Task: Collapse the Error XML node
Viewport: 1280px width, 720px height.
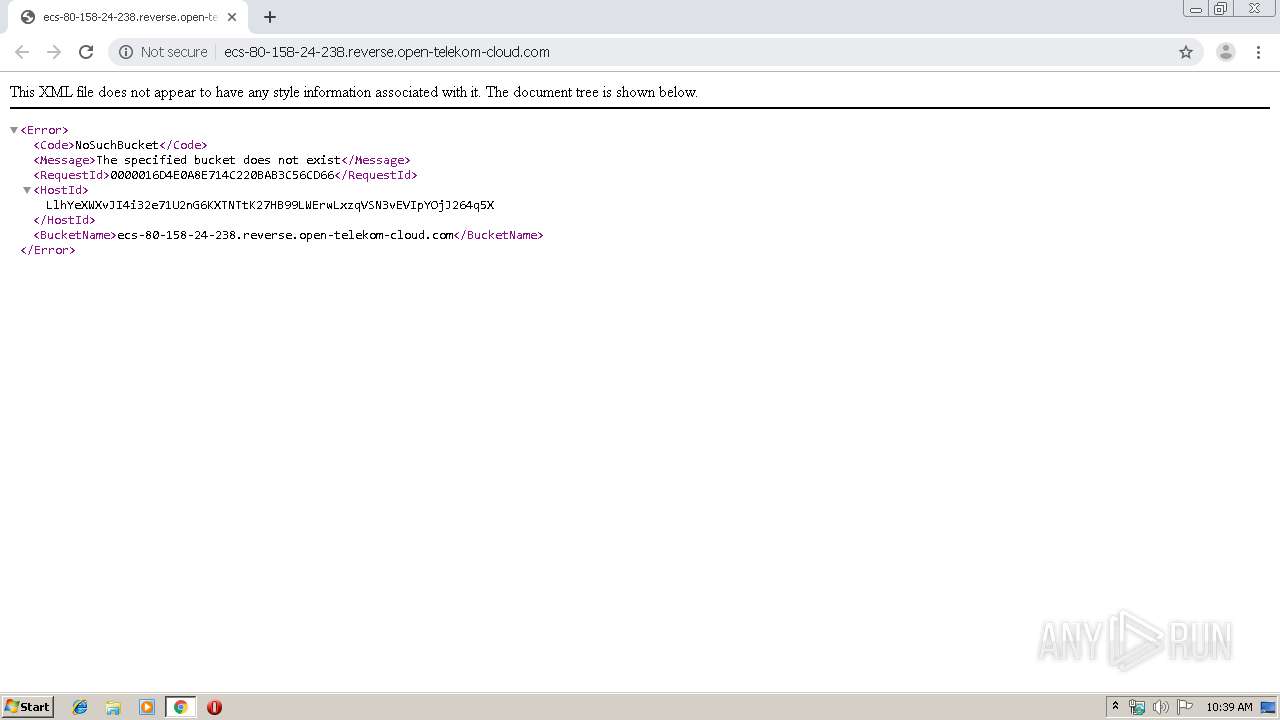Action: point(14,130)
